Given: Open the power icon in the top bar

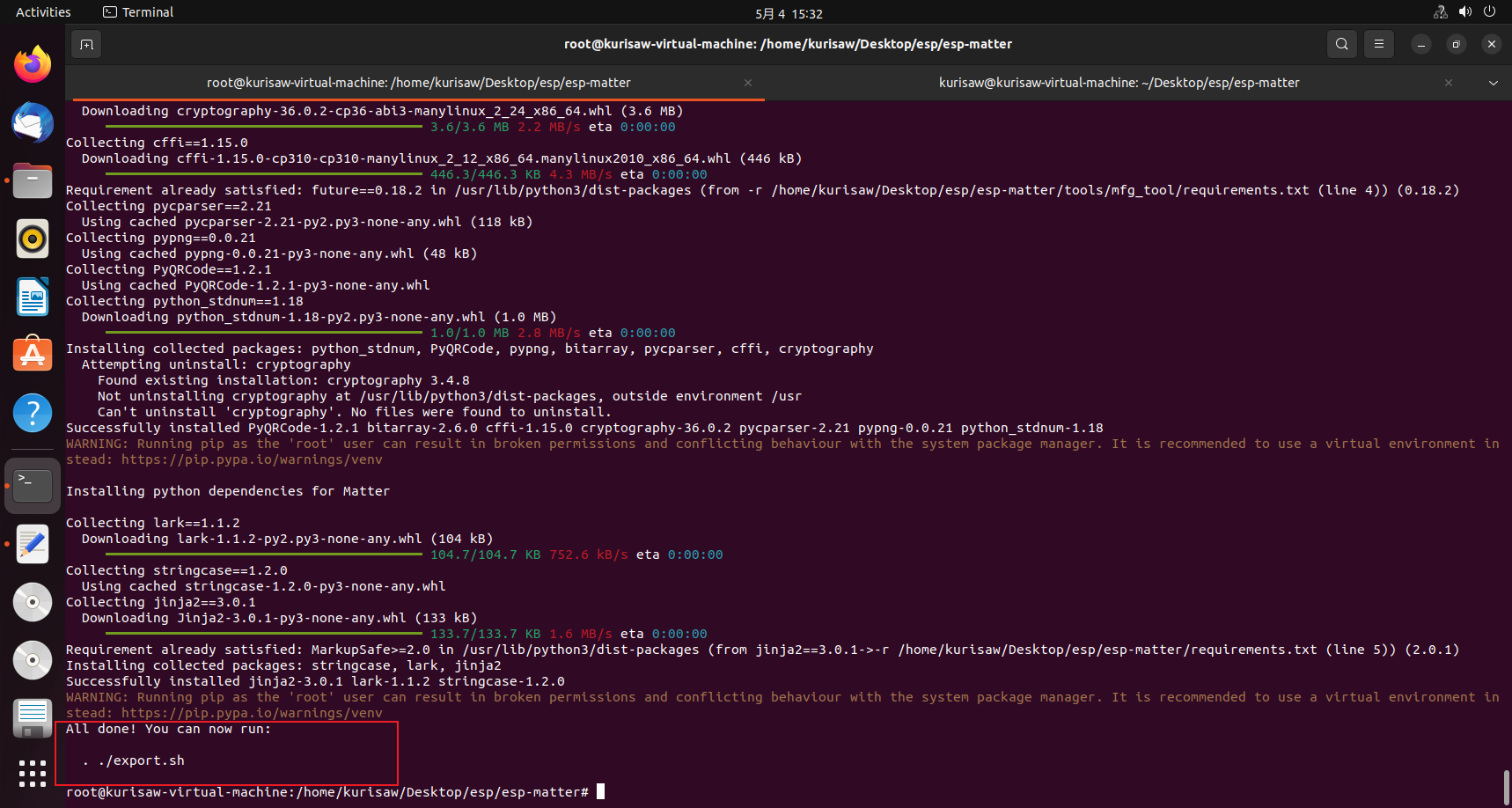Looking at the screenshot, I should (x=1490, y=12).
